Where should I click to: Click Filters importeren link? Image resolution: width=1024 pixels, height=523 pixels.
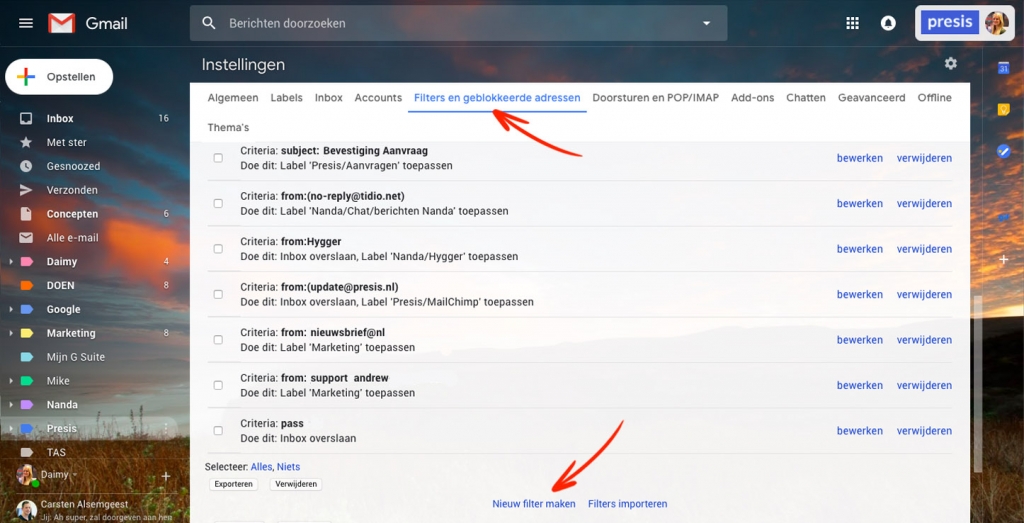628,504
